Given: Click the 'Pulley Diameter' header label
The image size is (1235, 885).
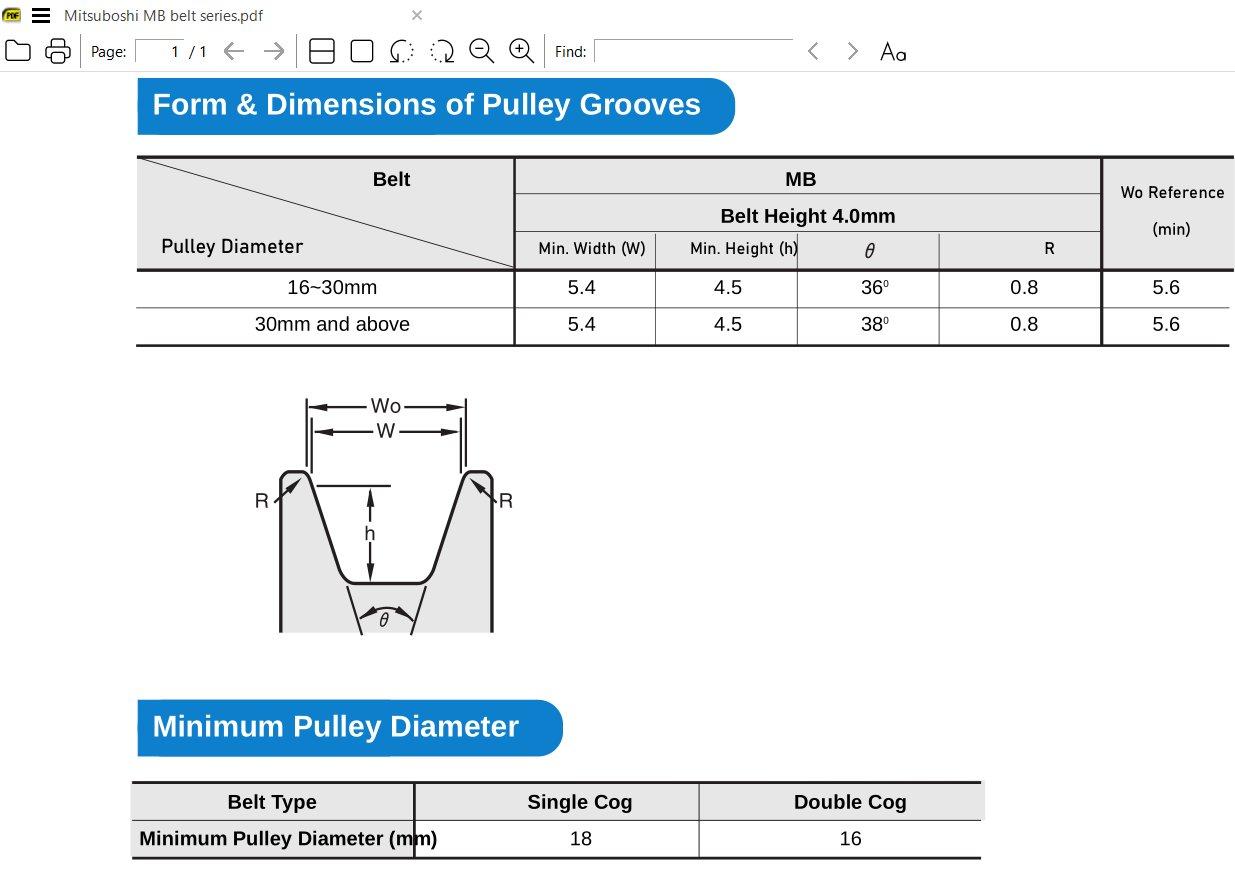Looking at the screenshot, I should 232,247.
